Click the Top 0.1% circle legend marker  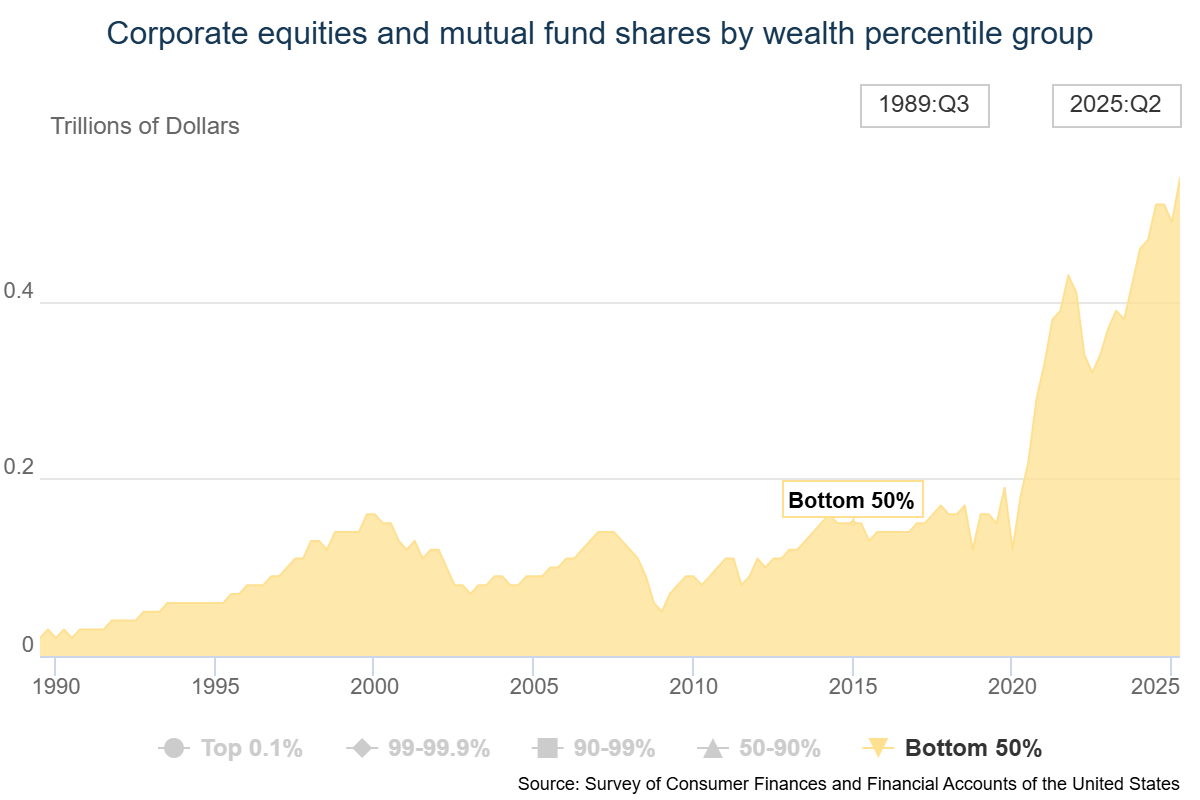174,748
